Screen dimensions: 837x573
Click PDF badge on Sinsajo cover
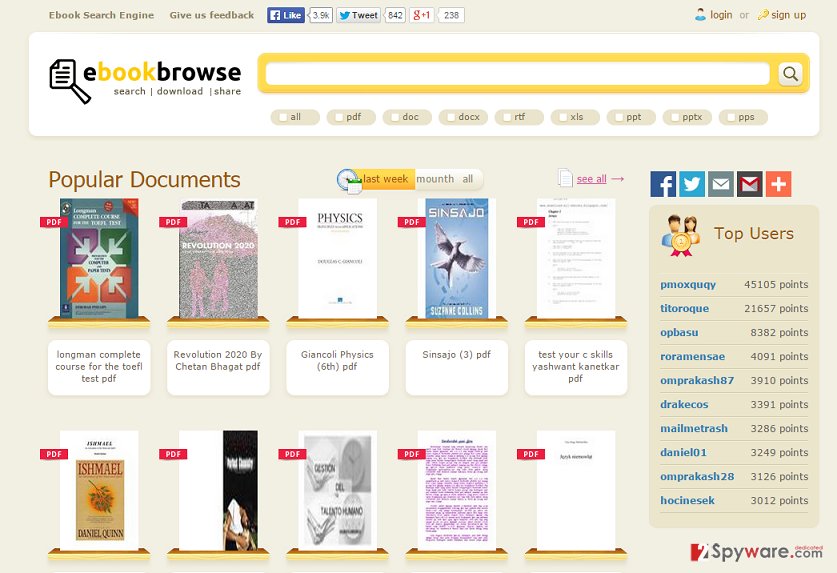[412, 222]
